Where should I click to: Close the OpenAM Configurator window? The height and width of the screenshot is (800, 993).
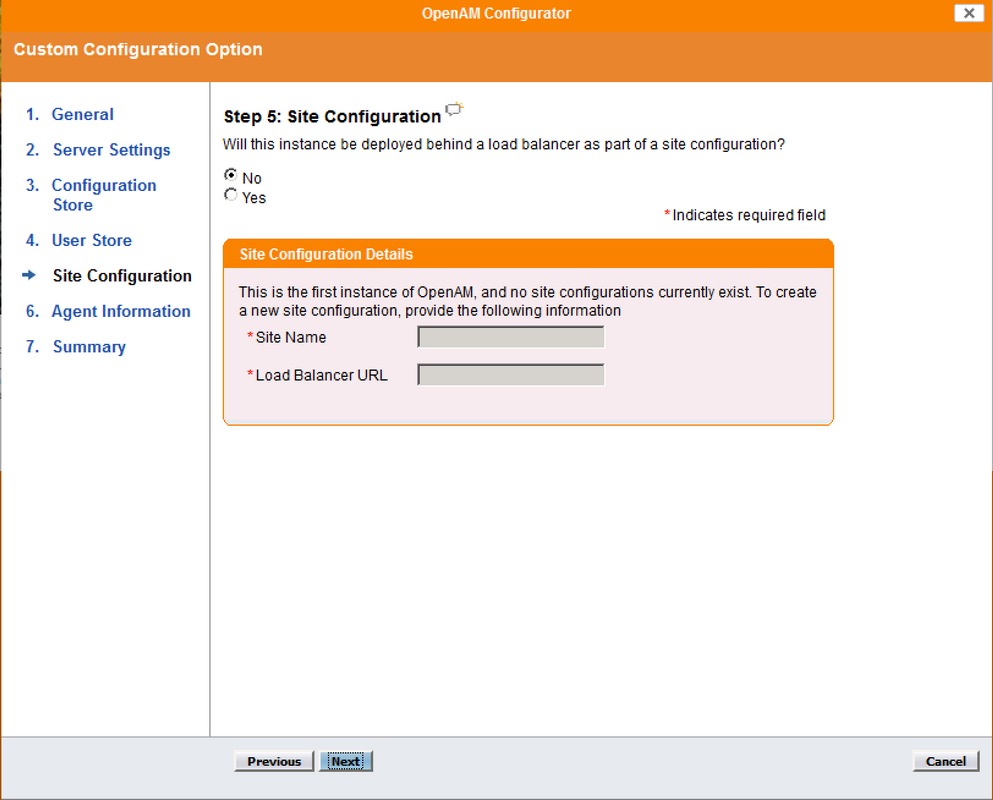(967, 13)
